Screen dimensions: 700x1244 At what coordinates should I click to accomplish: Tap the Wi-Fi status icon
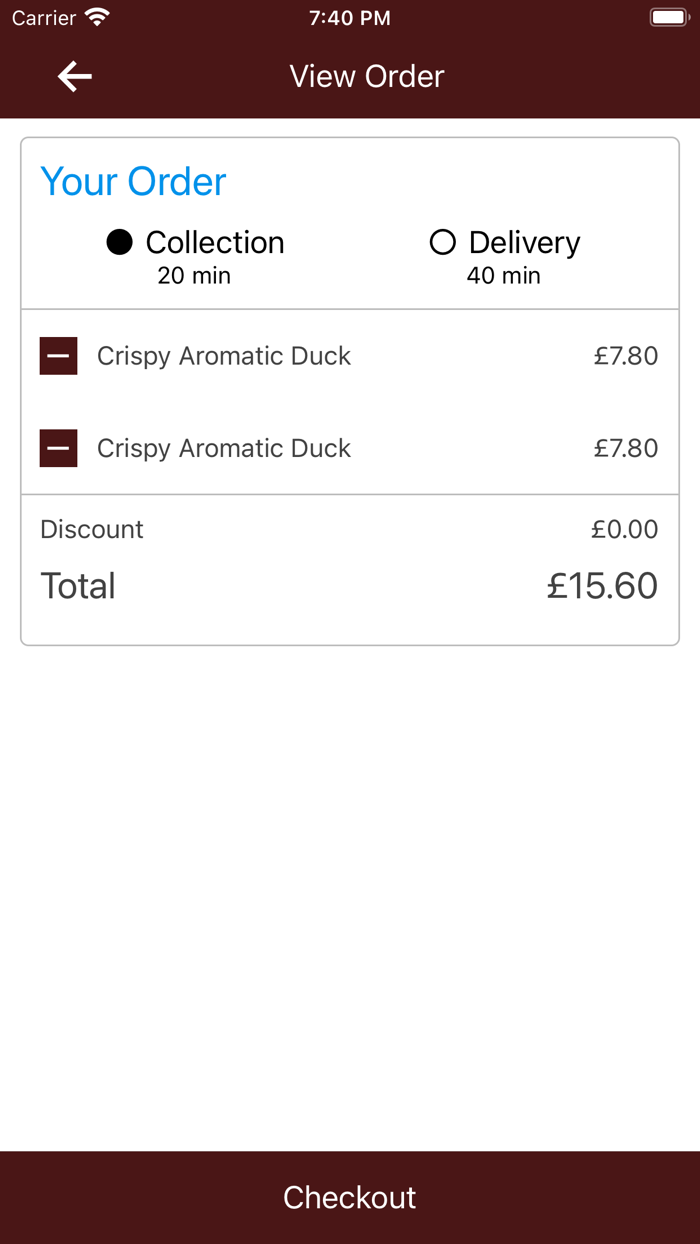pos(97,17)
